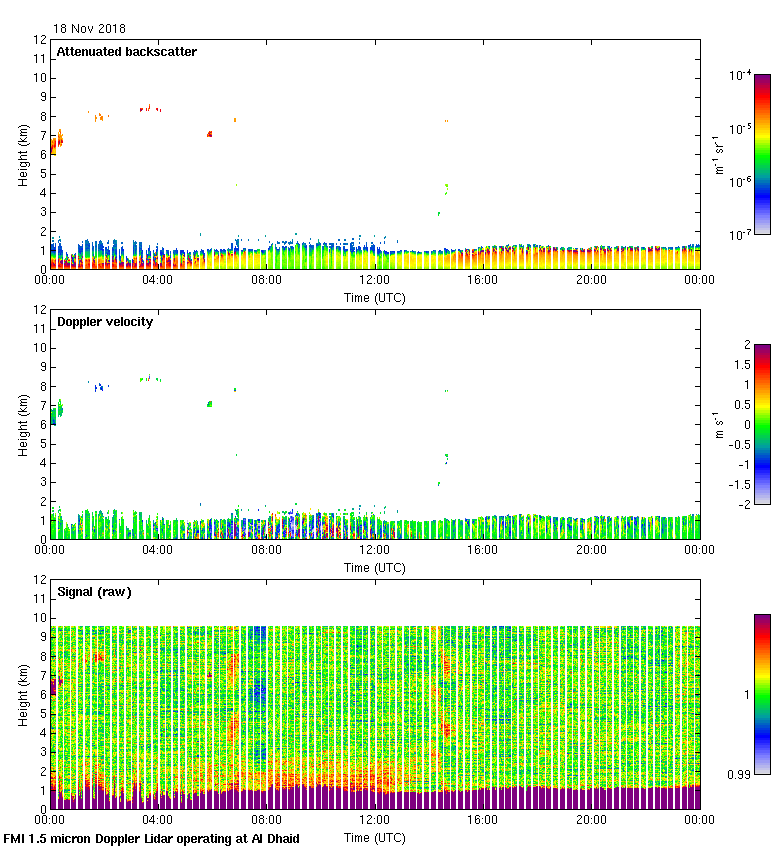Click the Signal (raw) panel title
Screen dimensions: 780x850
[94, 592]
